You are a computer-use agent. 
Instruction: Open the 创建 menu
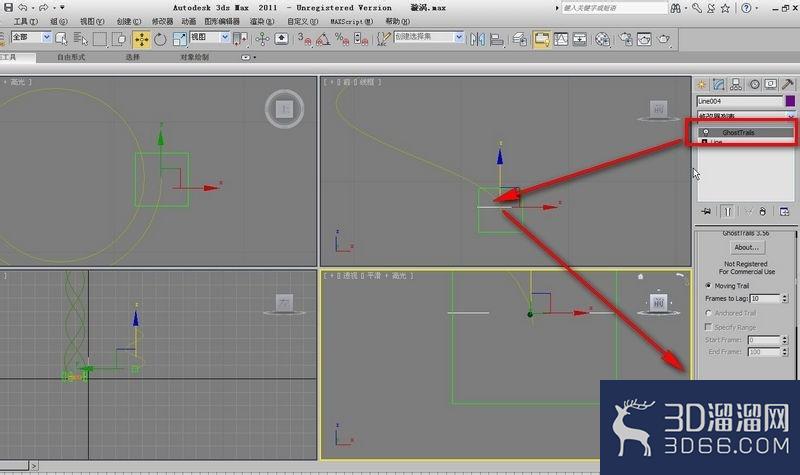pos(129,21)
